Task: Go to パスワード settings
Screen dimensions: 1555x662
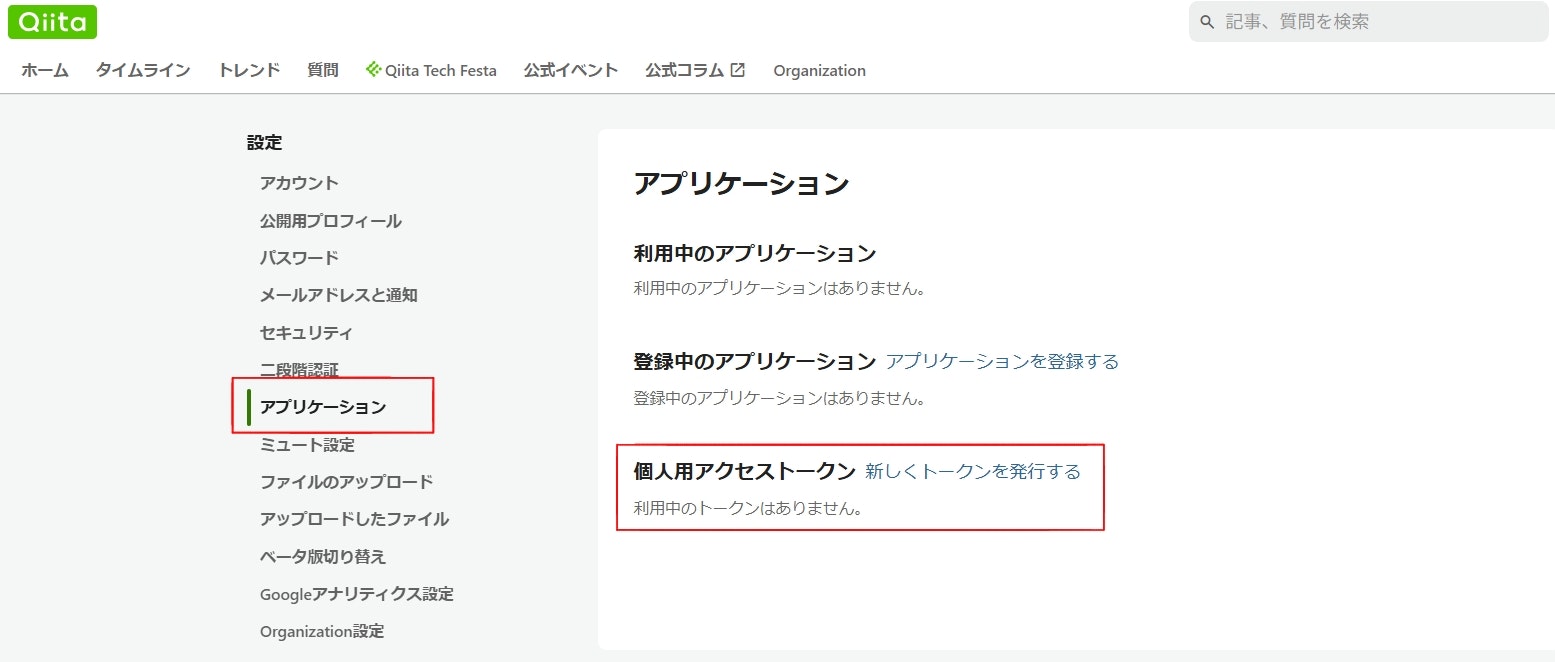Action: (299, 258)
